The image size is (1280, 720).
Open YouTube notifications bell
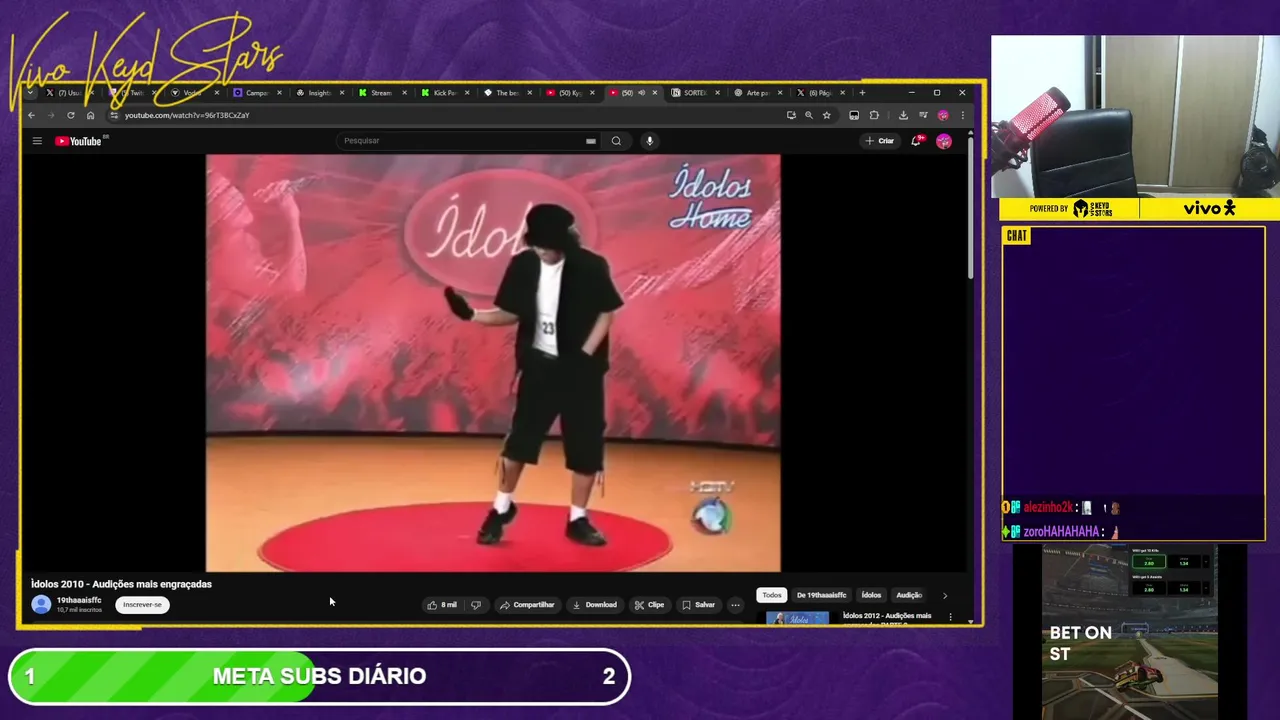pyautogui.click(x=915, y=141)
